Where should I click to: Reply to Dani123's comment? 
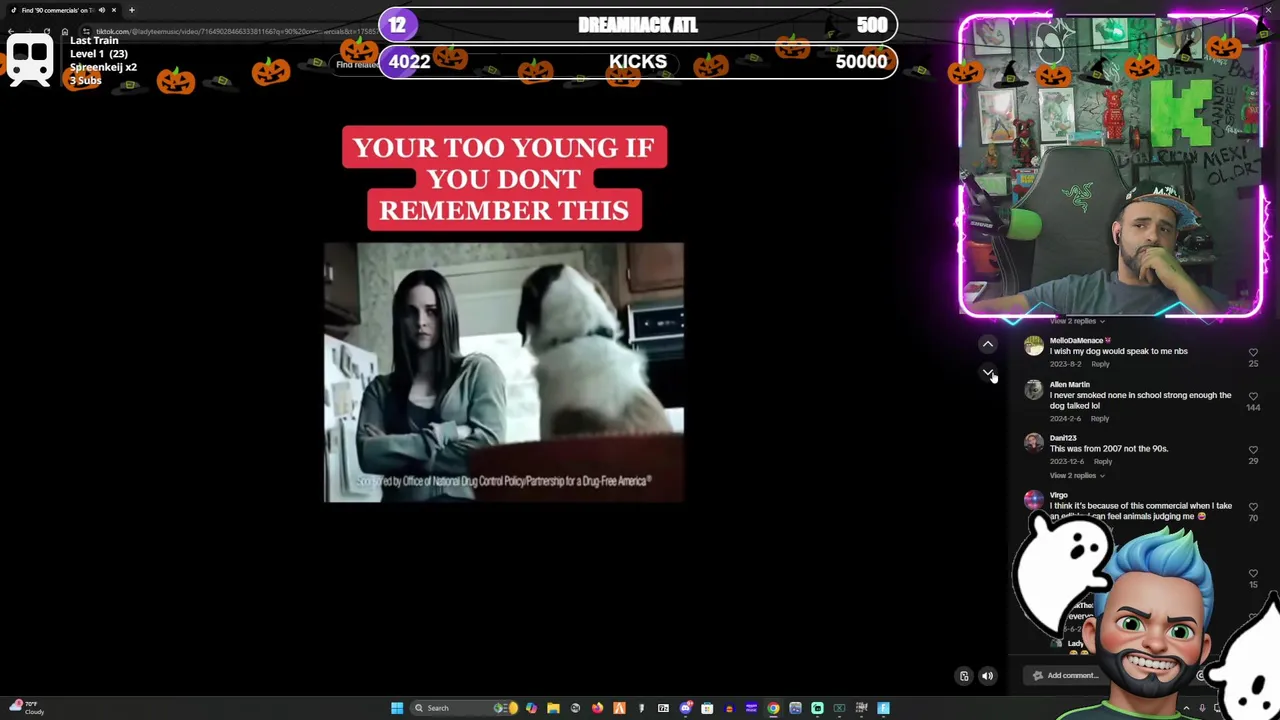tap(1103, 461)
